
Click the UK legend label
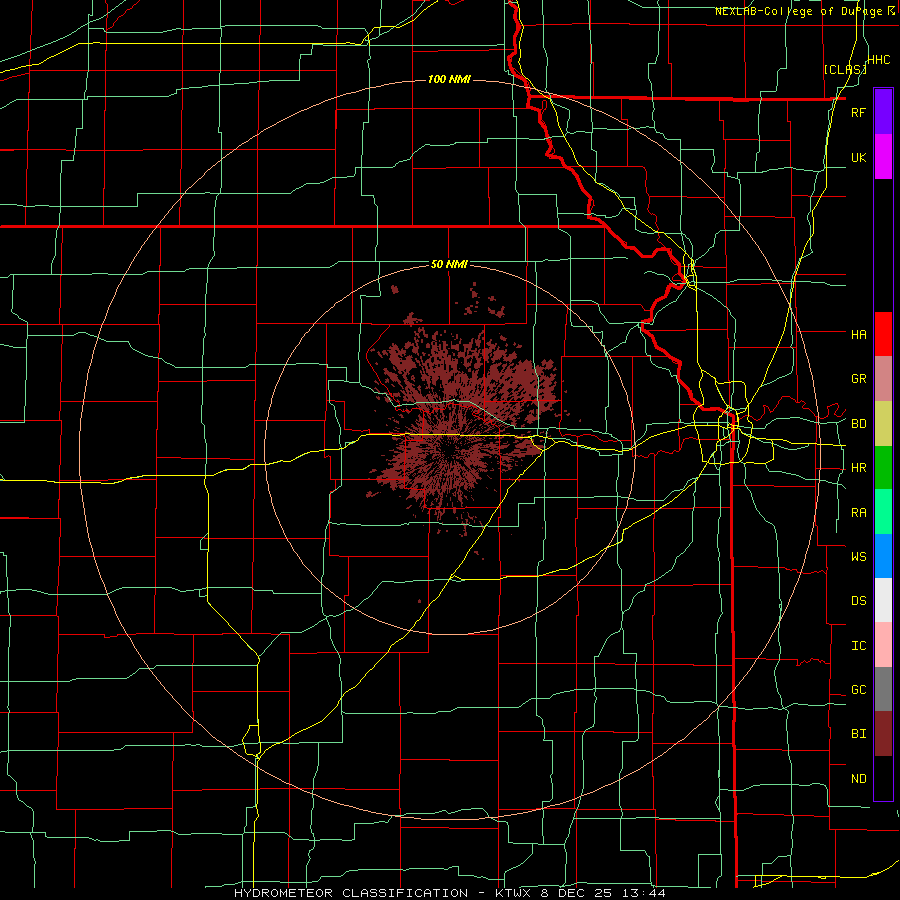(858, 157)
